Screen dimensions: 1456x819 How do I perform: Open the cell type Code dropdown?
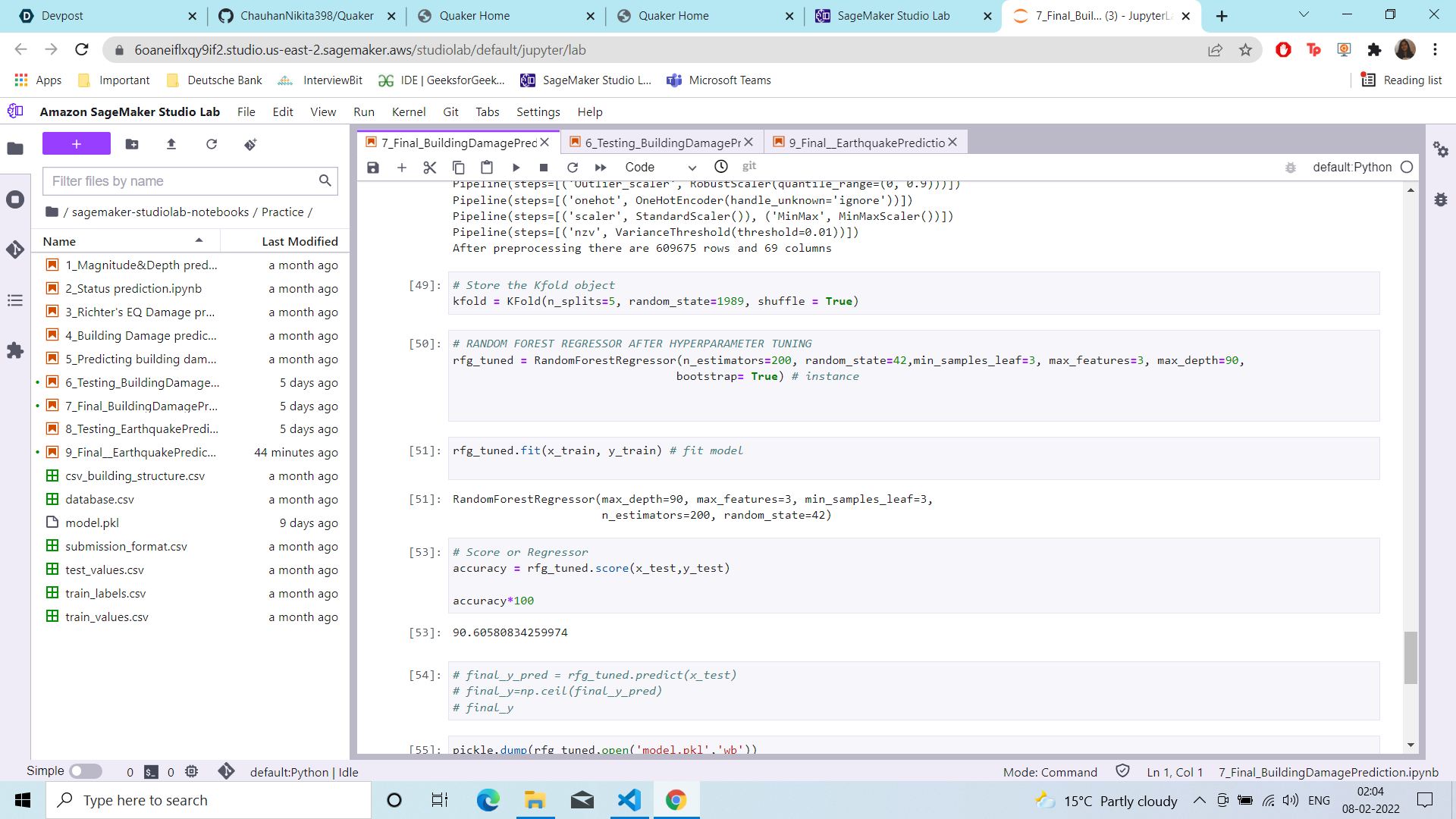pyautogui.click(x=660, y=168)
